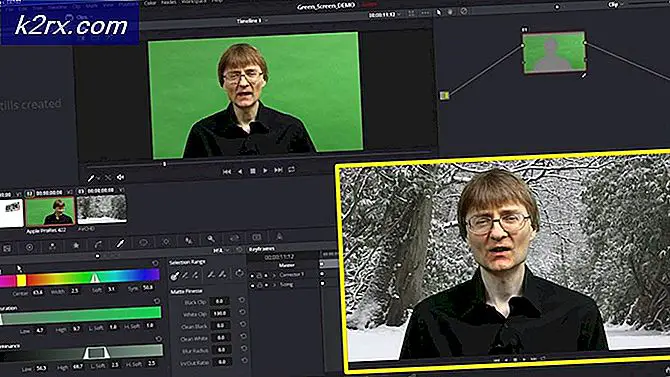The height and width of the screenshot is (377, 670).
Task: Click the green saturation range bar
Action: [81, 315]
